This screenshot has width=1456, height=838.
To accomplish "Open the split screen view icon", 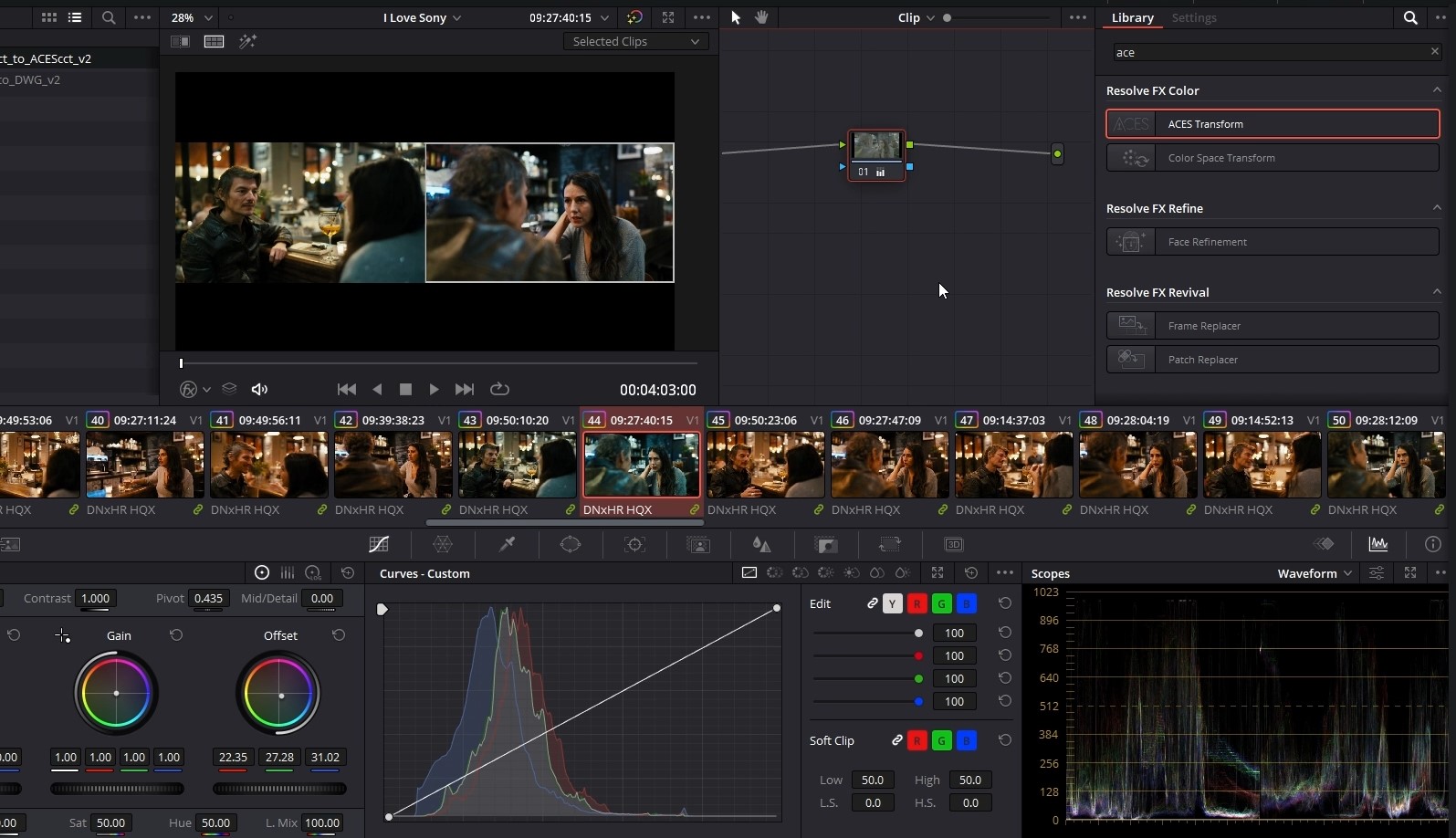I will coord(215,41).
